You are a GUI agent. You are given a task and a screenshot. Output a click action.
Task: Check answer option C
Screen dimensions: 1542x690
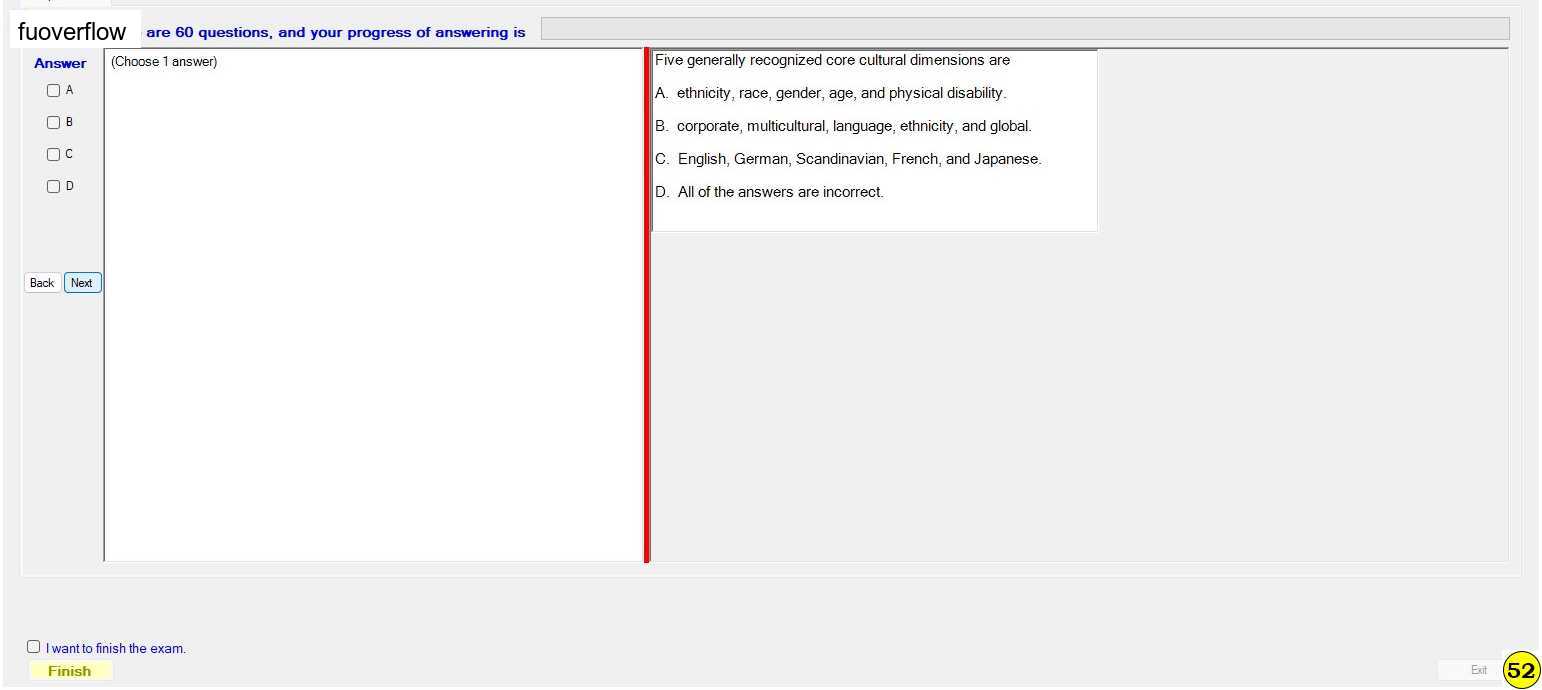pos(54,154)
